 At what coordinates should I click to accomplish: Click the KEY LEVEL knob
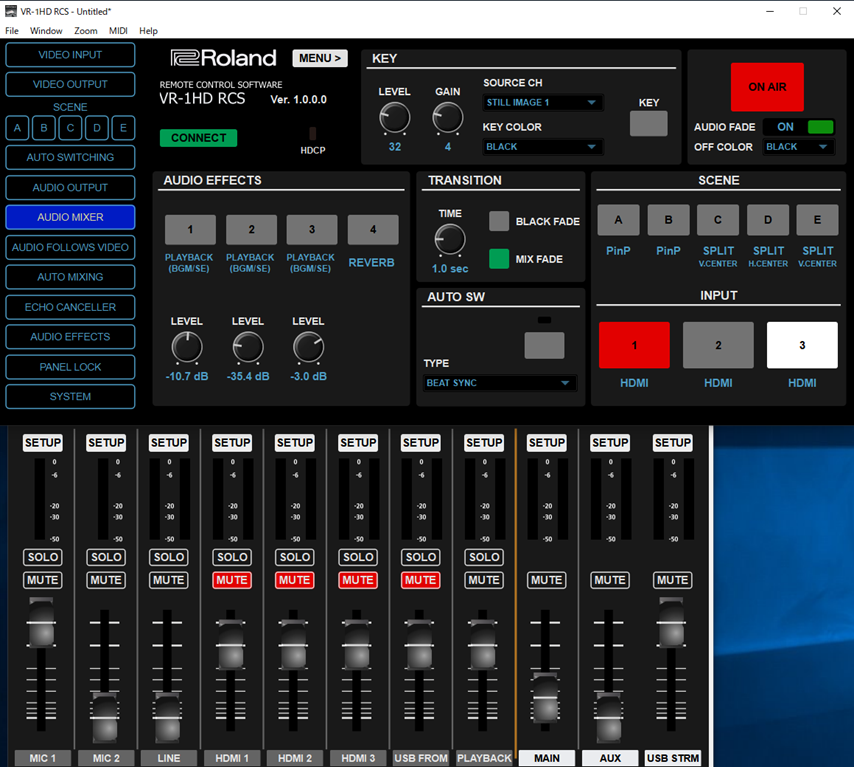(x=394, y=118)
